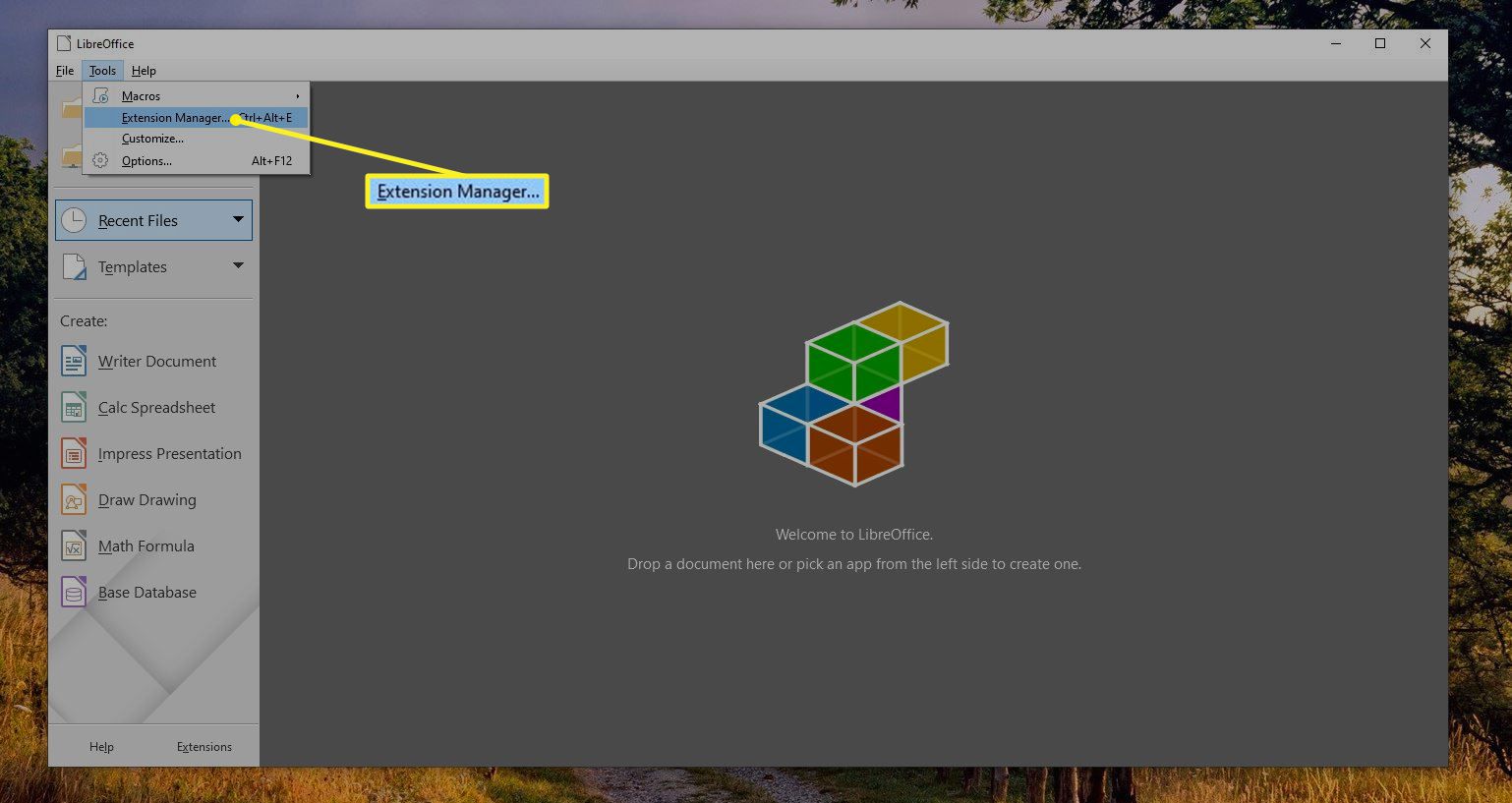This screenshot has height=803, width=1512.
Task: Select Extension Manager in Tools menu
Action: (196, 118)
